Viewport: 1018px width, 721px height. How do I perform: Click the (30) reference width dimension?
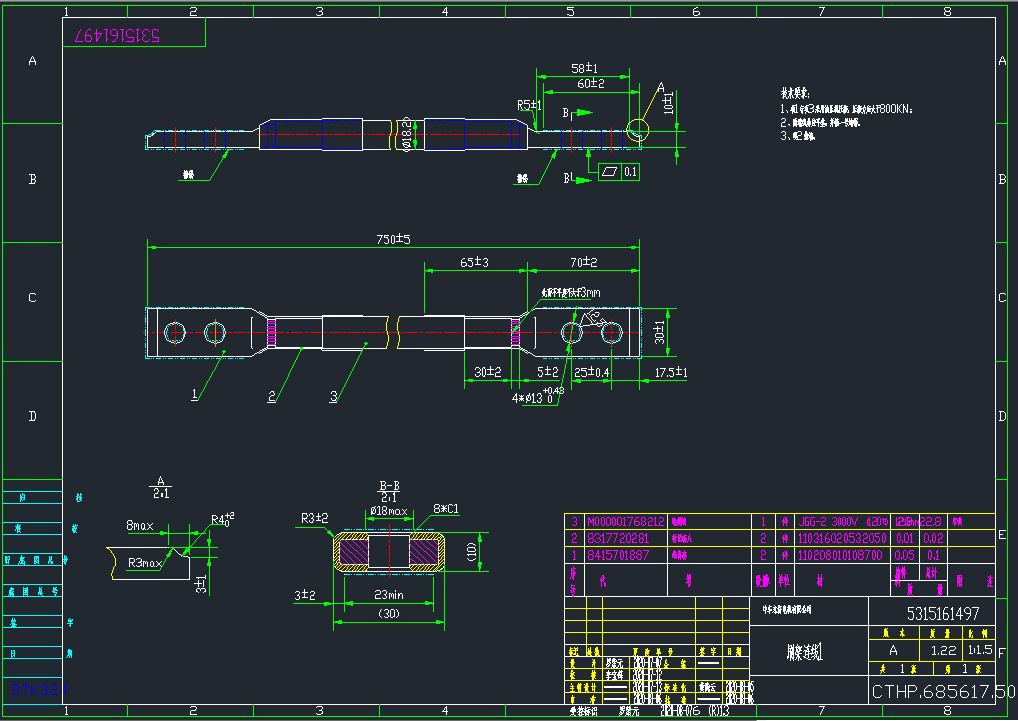coord(389,613)
